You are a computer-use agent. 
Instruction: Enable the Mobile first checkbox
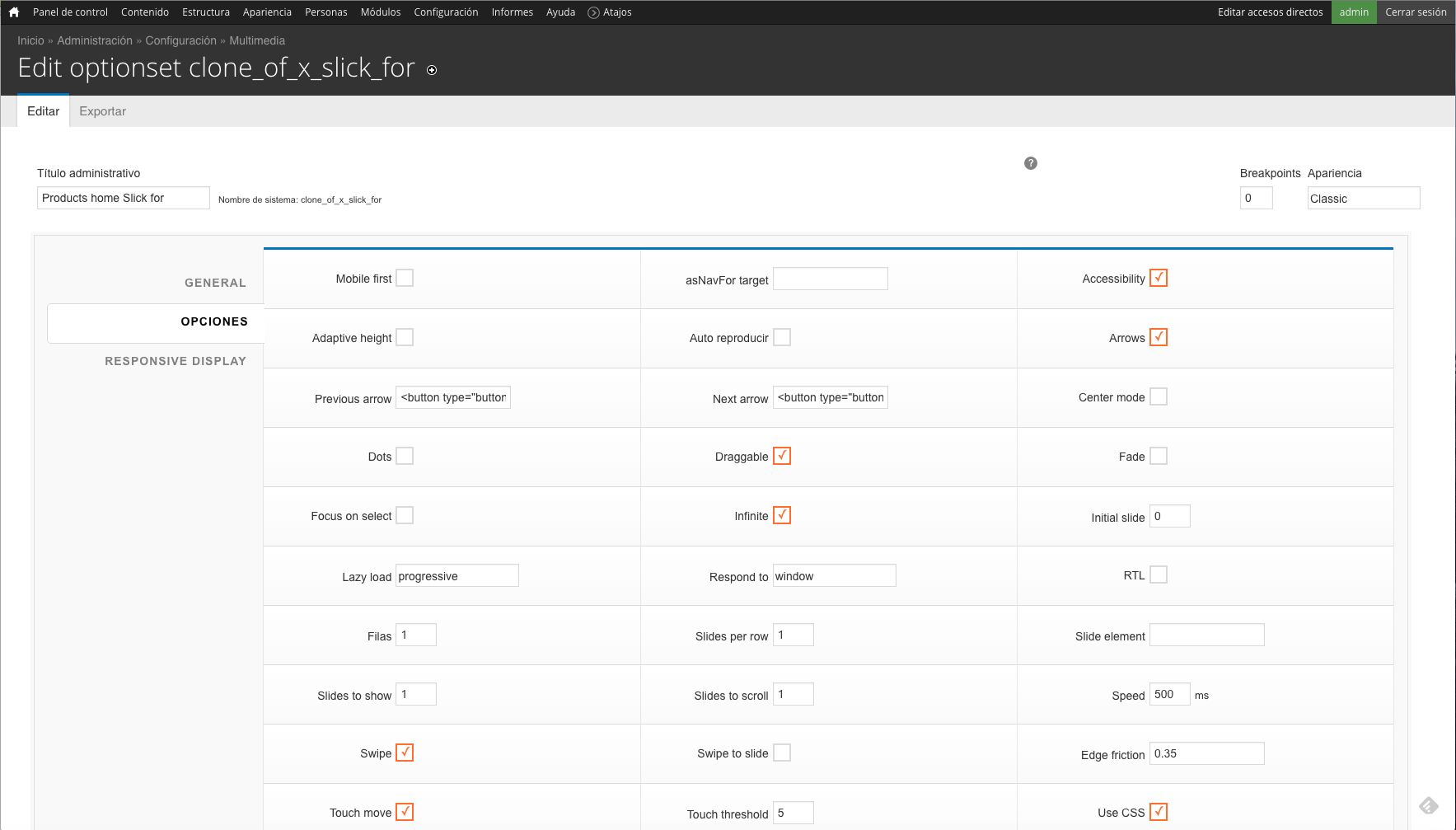pos(404,278)
